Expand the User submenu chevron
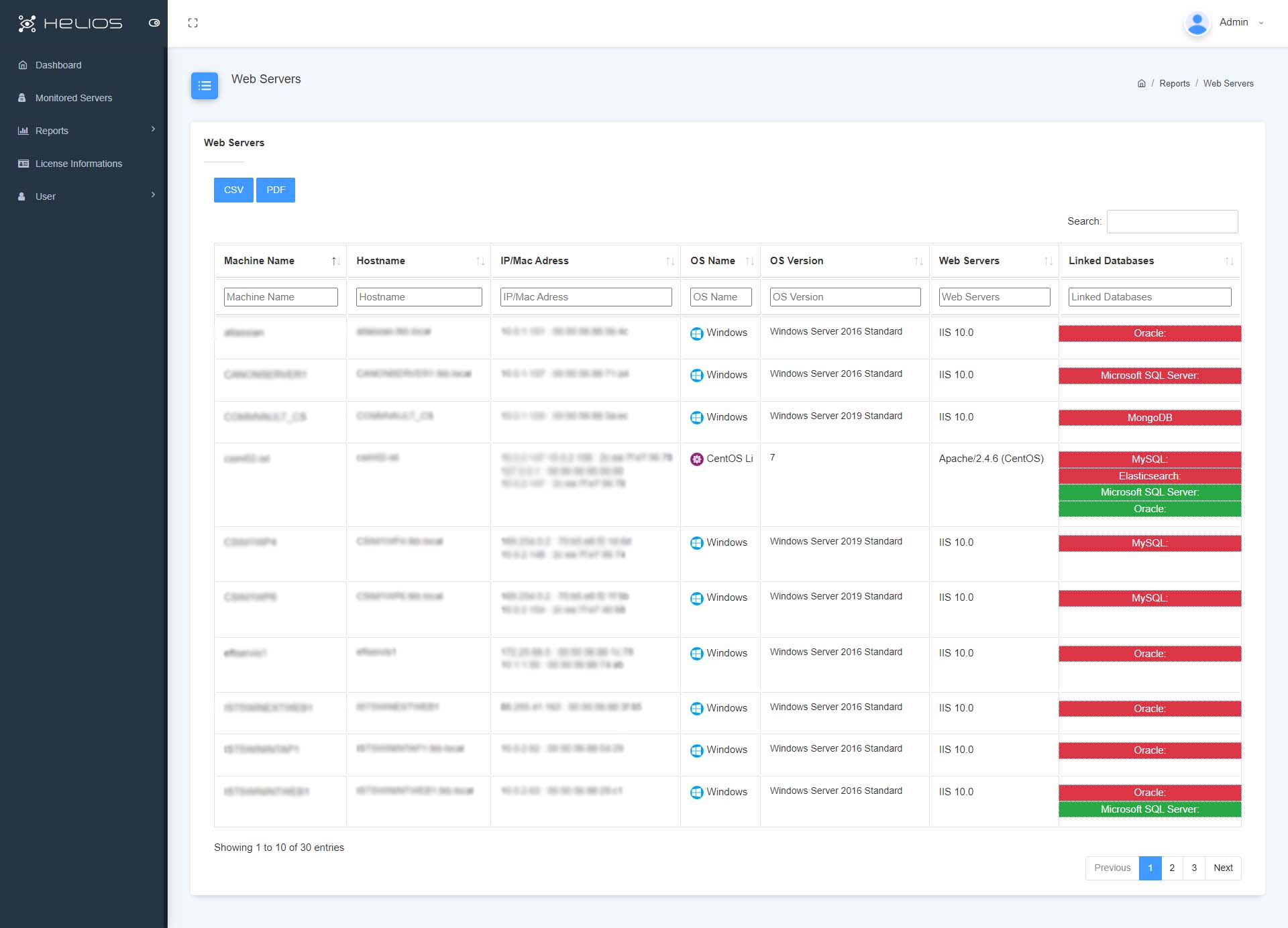The height and width of the screenshot is (928, 1288). (x=154, y=195)
